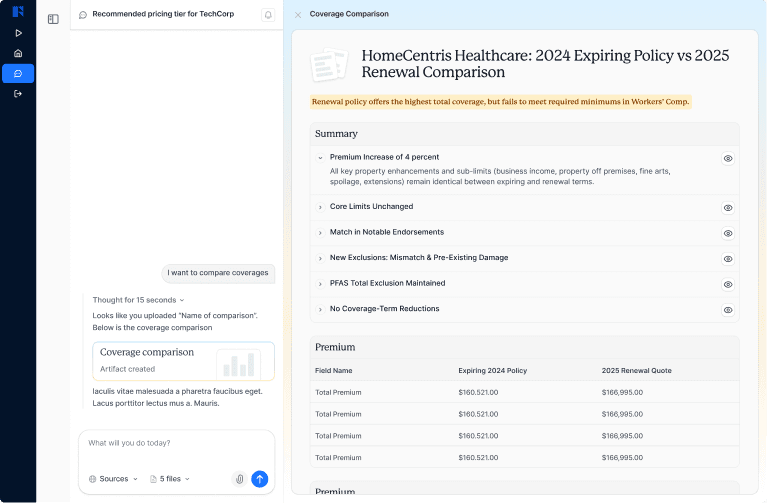Toggle eye icon for PFAS Total Exclusion
767x503 pixels.
[x=728, y=284]
